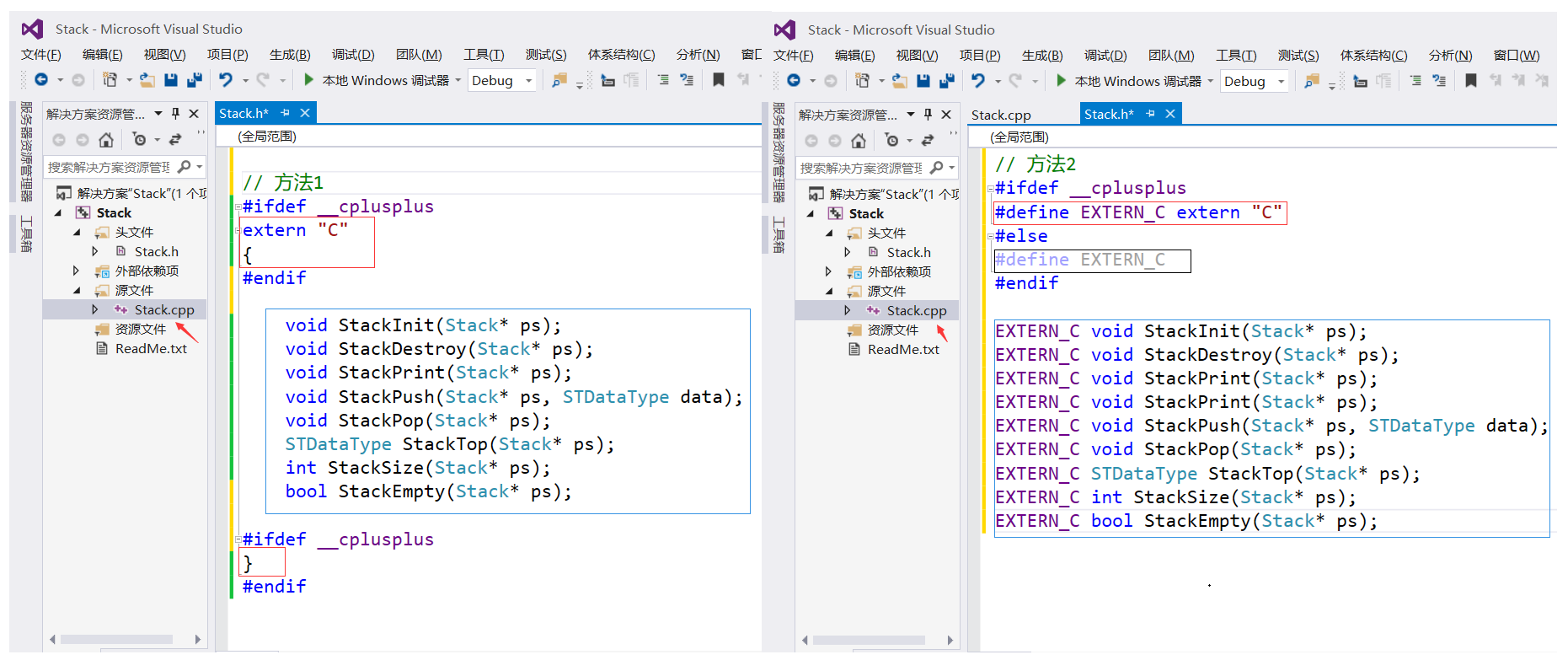Screen dimensions: 1568x660
Task: Click Find in Files icon, right window
Action: (x=1312, y=81)
